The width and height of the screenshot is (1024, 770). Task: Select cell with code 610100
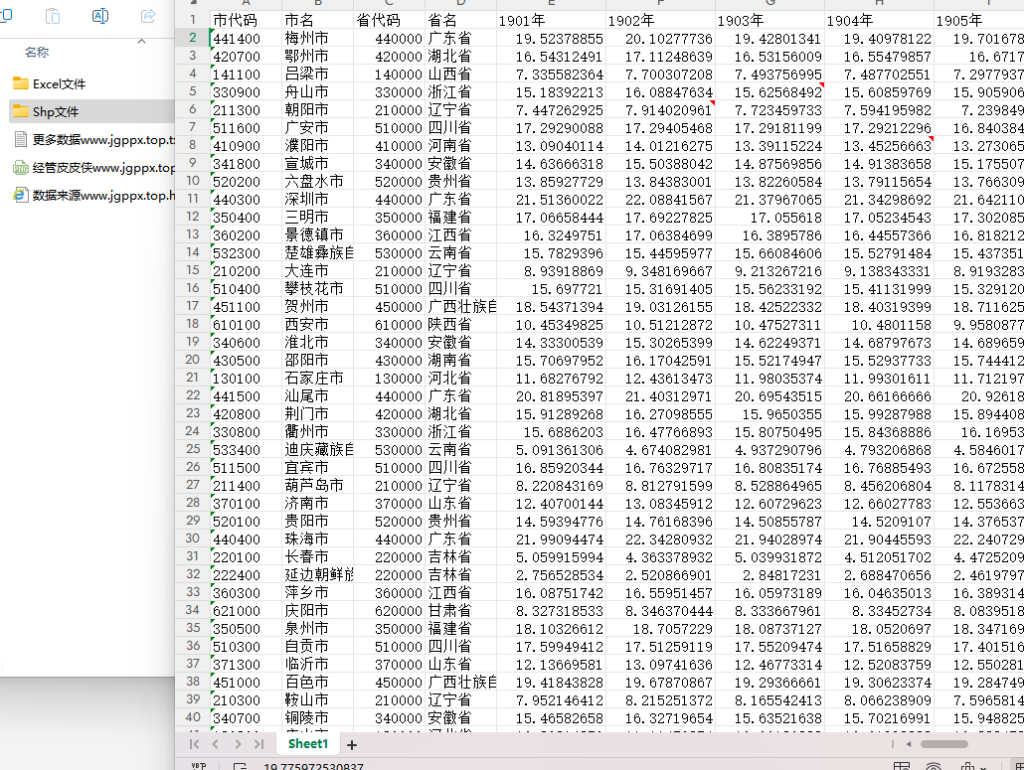coord(246,325)
